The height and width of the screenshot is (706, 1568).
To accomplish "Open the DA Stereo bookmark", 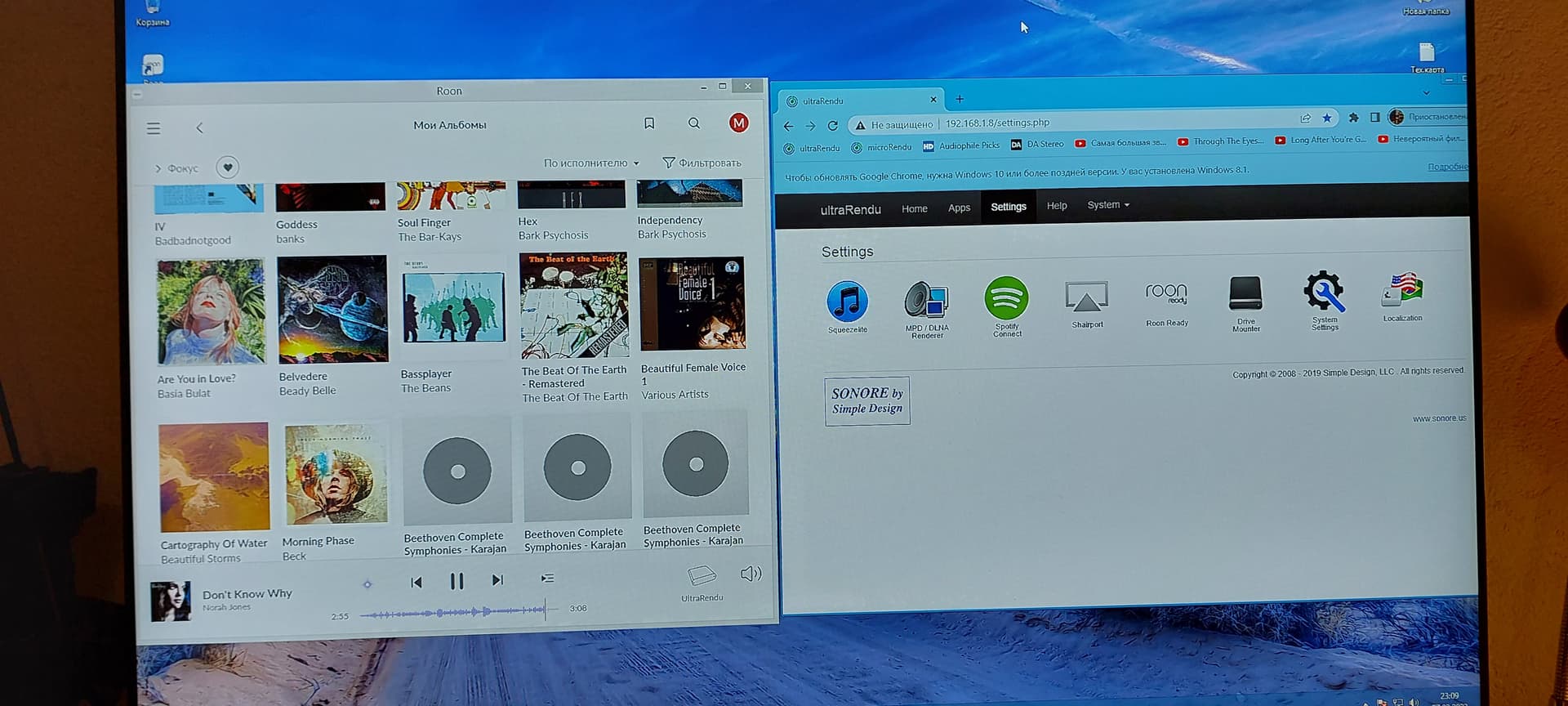I will pyautogui.click(x=1037, y=145).
